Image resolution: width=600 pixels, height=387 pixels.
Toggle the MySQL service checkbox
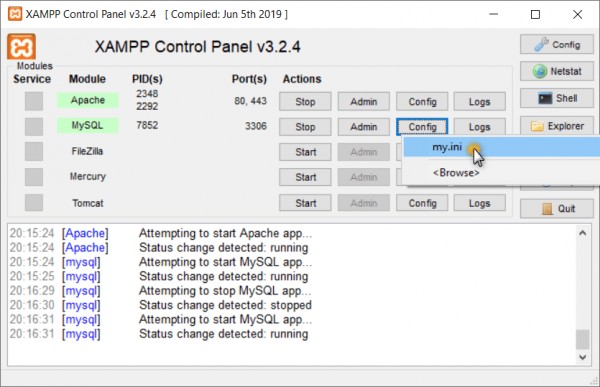tap(34, 126)
